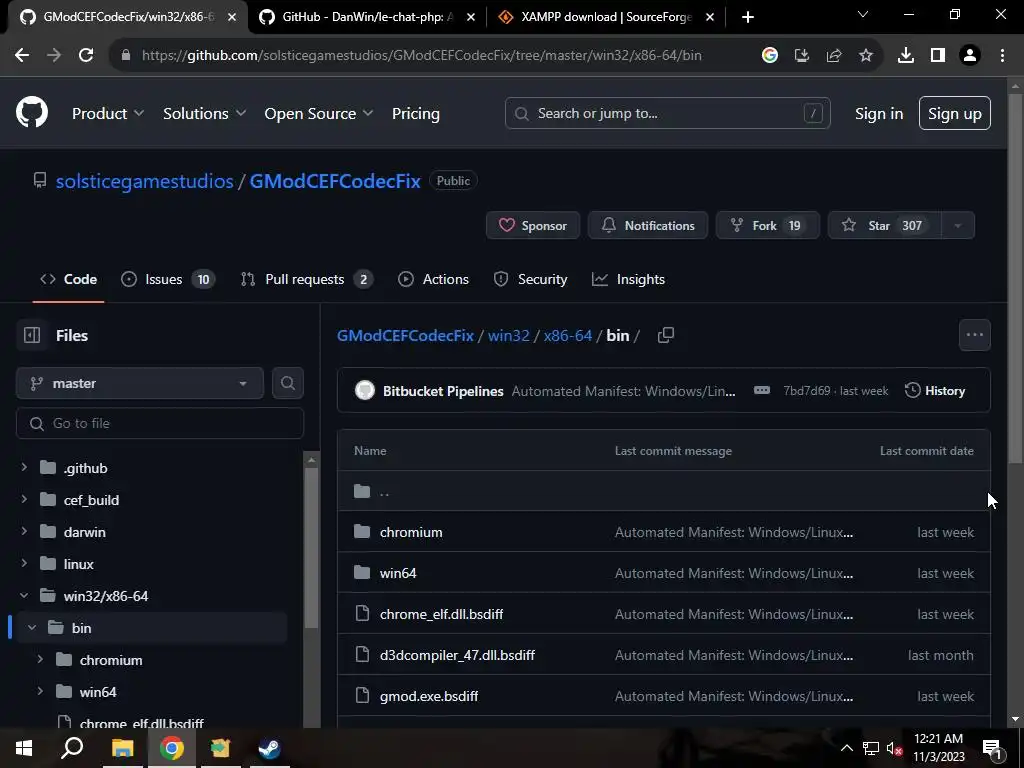The image size is (1024, 768).
Task: Focus the Go to file field
Action: [160, 423]
